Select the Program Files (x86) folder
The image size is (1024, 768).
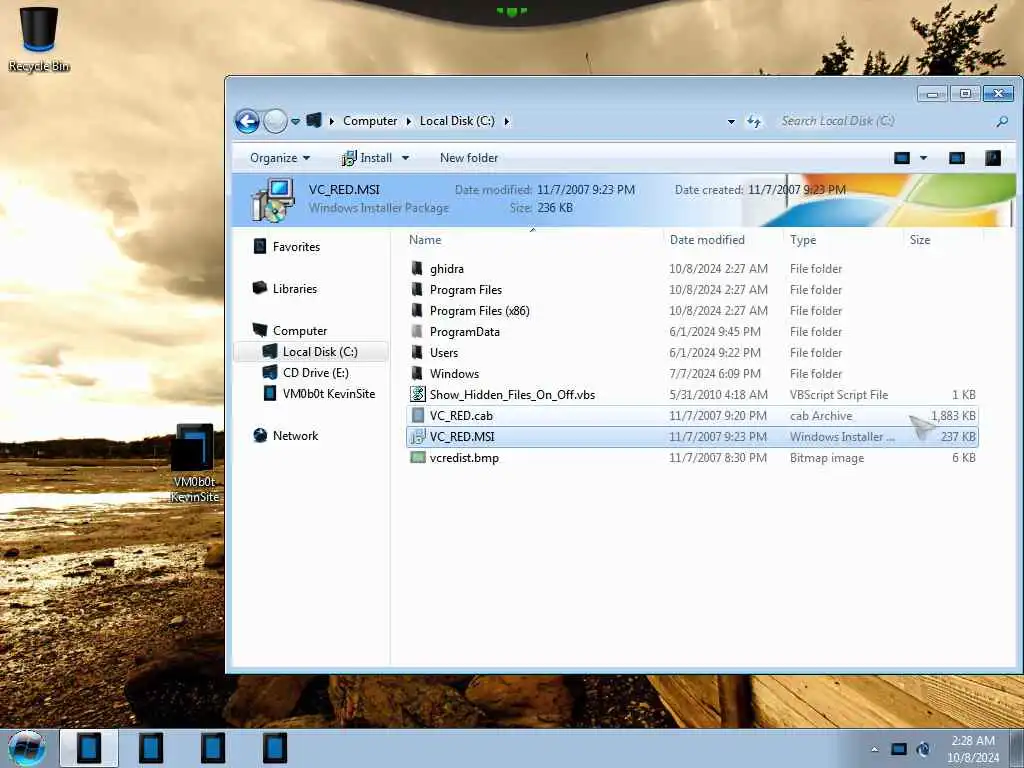pyautogui.click(x=479, y=311)
